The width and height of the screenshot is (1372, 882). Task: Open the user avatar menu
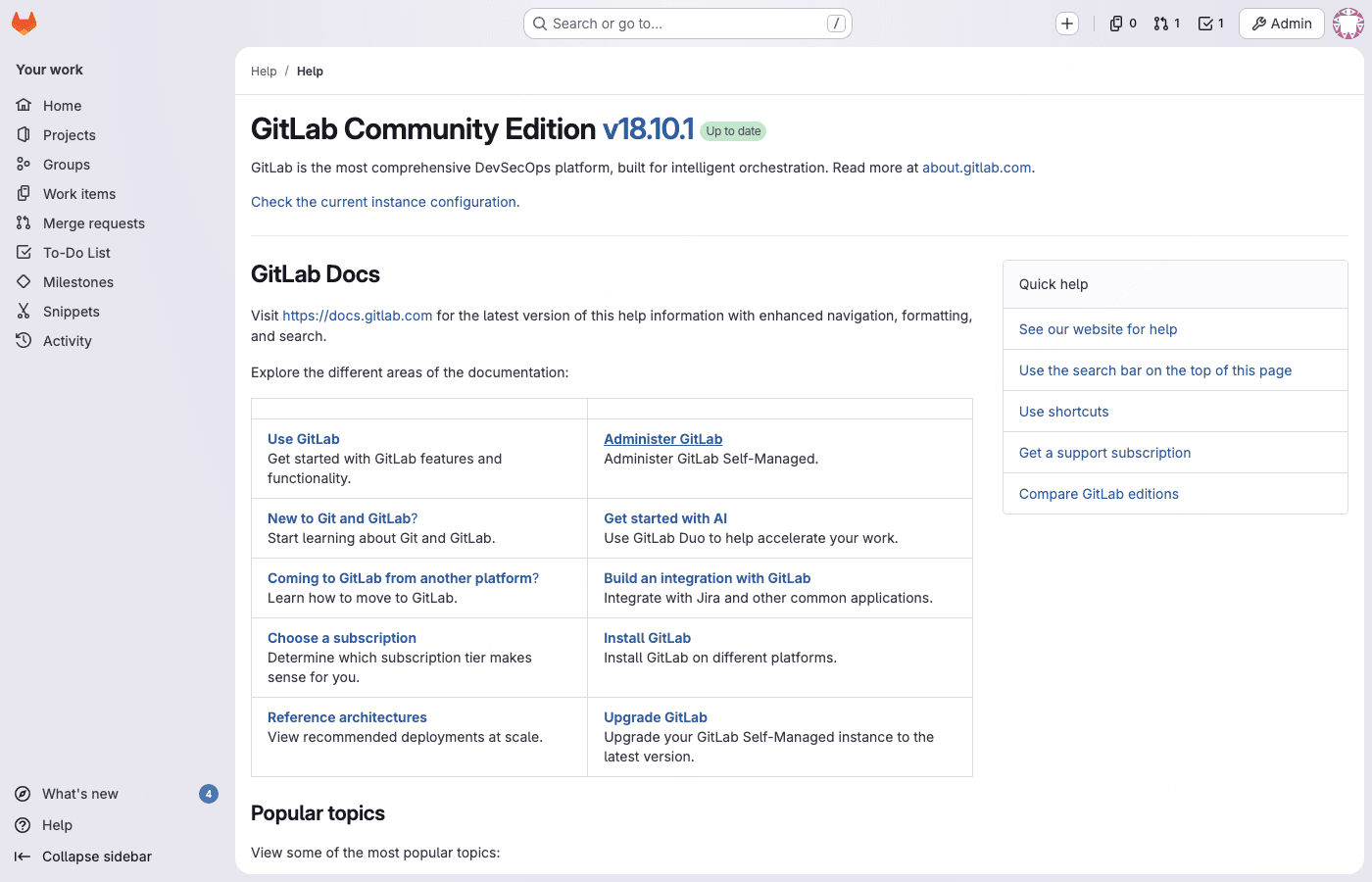pyautogui.click(x=1348, y=23)
